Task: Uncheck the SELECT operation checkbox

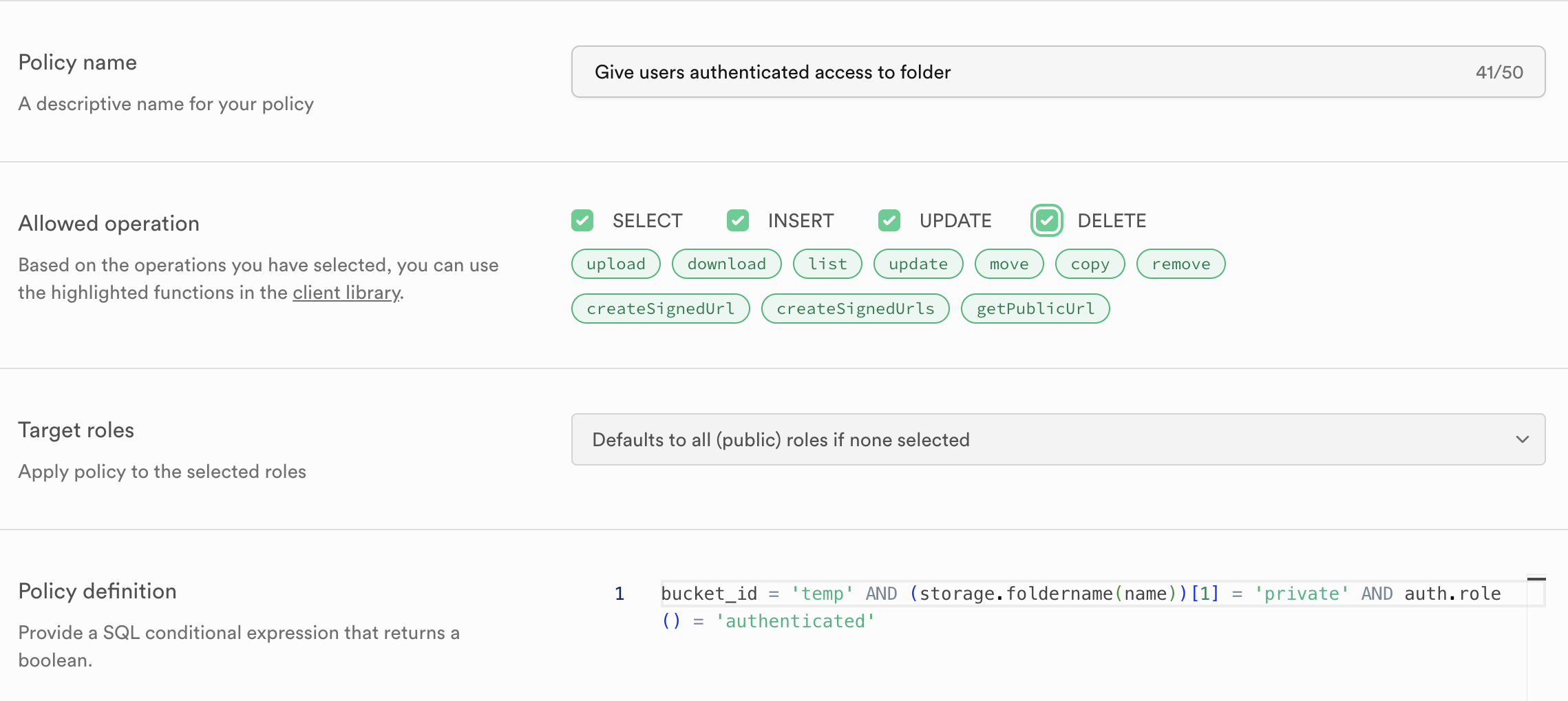Action: pyautogui.click(x=582, y=220)
